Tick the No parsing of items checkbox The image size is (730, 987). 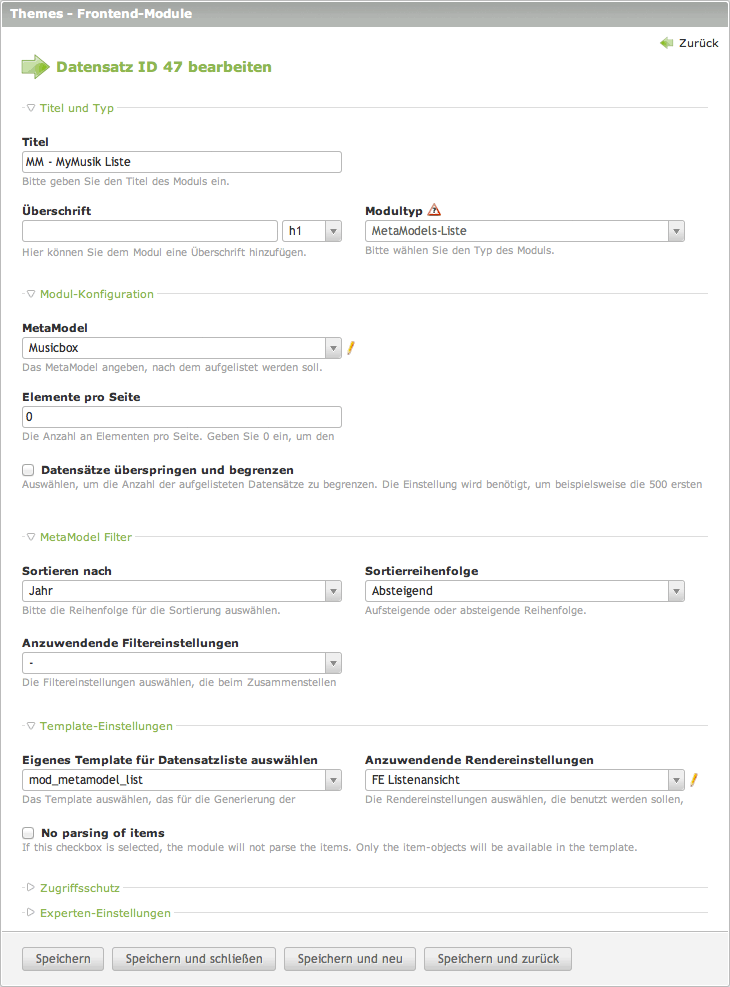point(29,832)
